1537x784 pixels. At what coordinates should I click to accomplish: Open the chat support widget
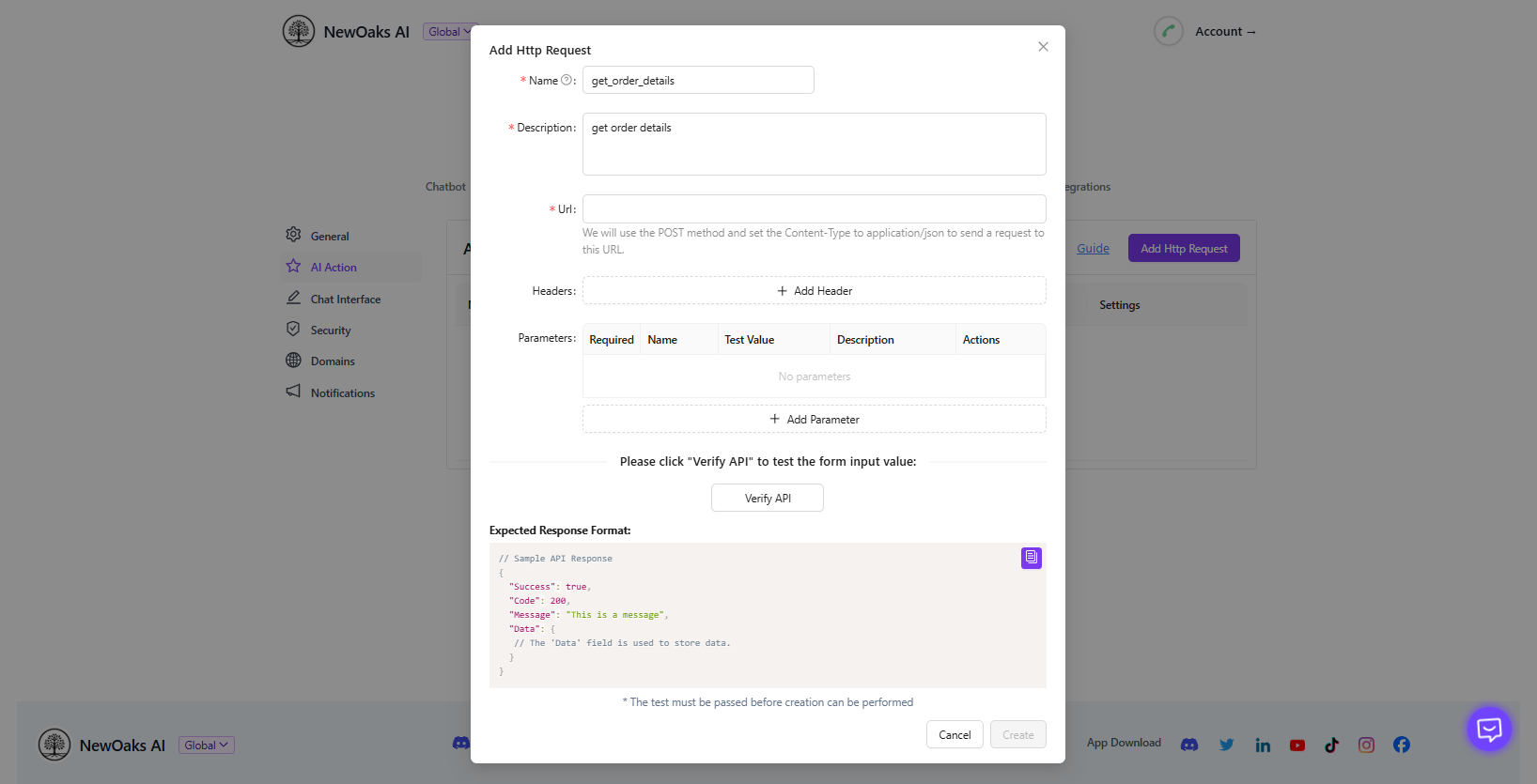[x=1489, y=730]
